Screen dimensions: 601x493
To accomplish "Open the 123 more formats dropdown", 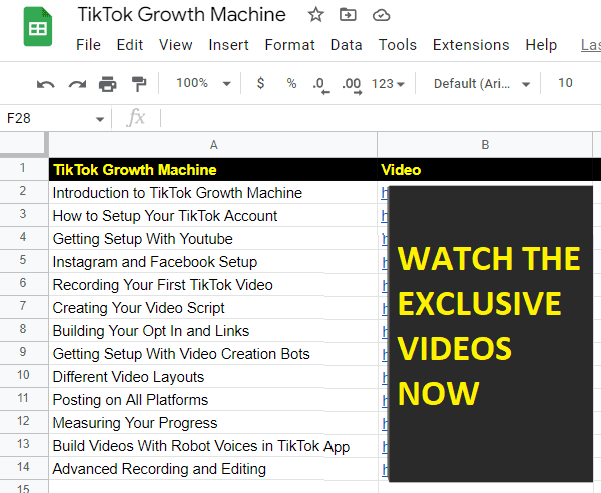I will coord(388,84).
